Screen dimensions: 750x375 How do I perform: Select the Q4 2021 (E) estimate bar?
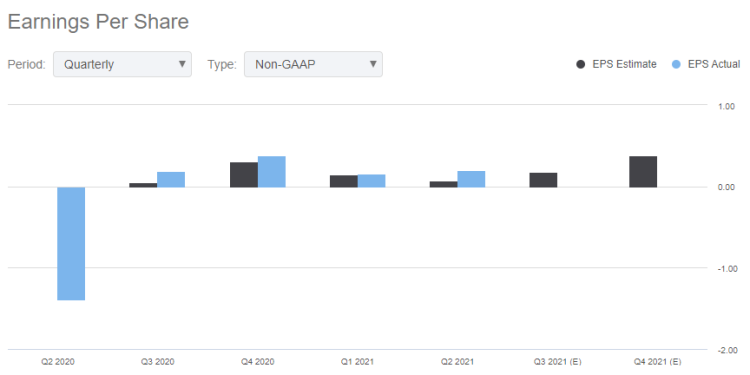(x=643, y=172)
